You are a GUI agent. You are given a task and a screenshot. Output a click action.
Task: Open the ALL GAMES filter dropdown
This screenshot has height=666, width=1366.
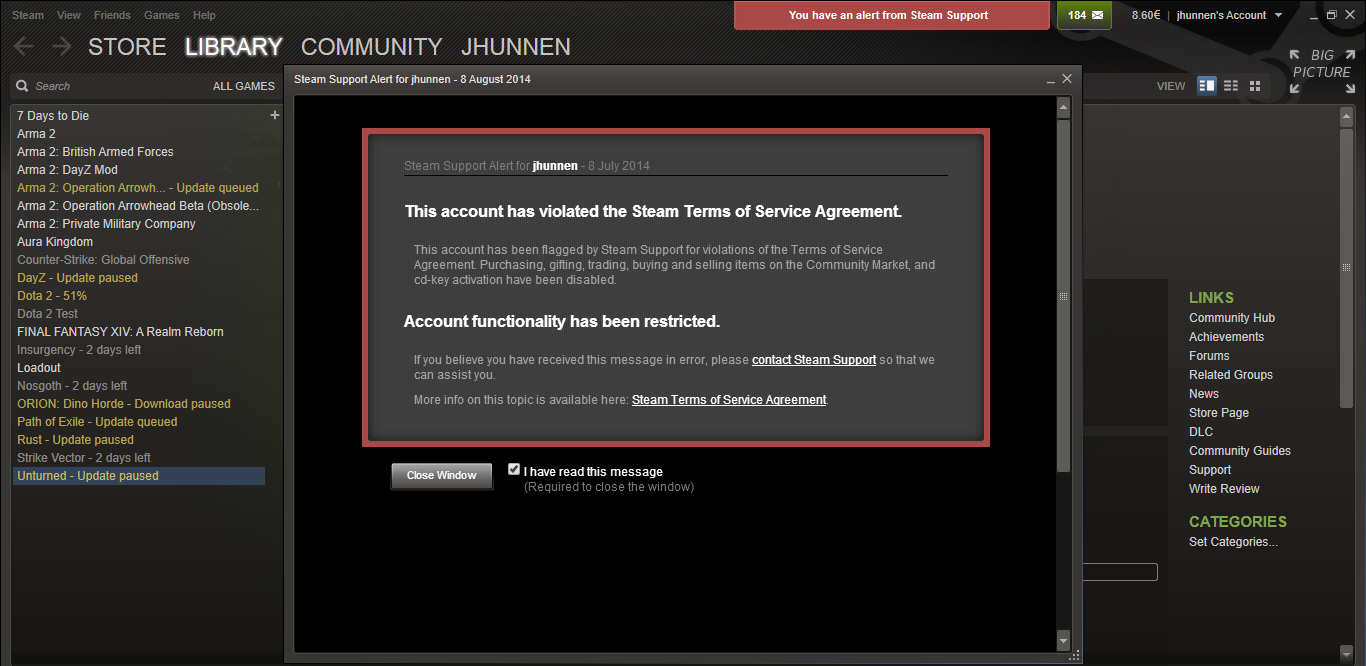point(243,86)
